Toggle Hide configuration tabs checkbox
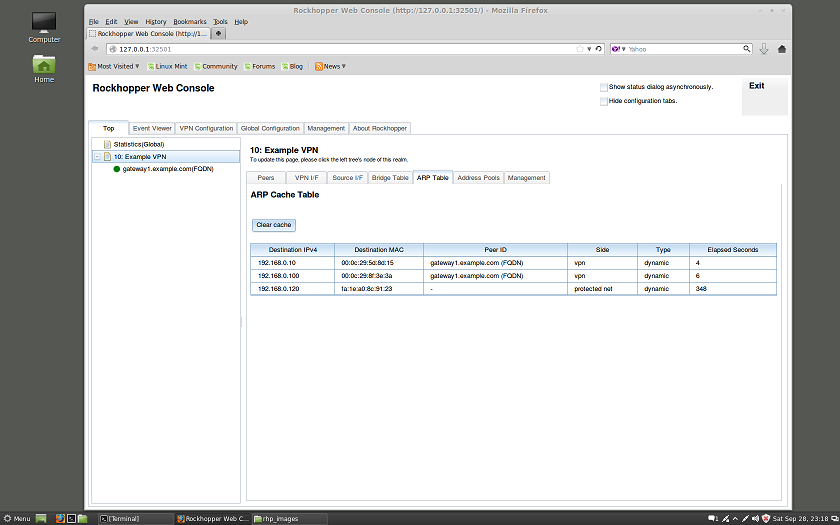Viewport: 840px width, 525px height. click(x=603, y=101)
